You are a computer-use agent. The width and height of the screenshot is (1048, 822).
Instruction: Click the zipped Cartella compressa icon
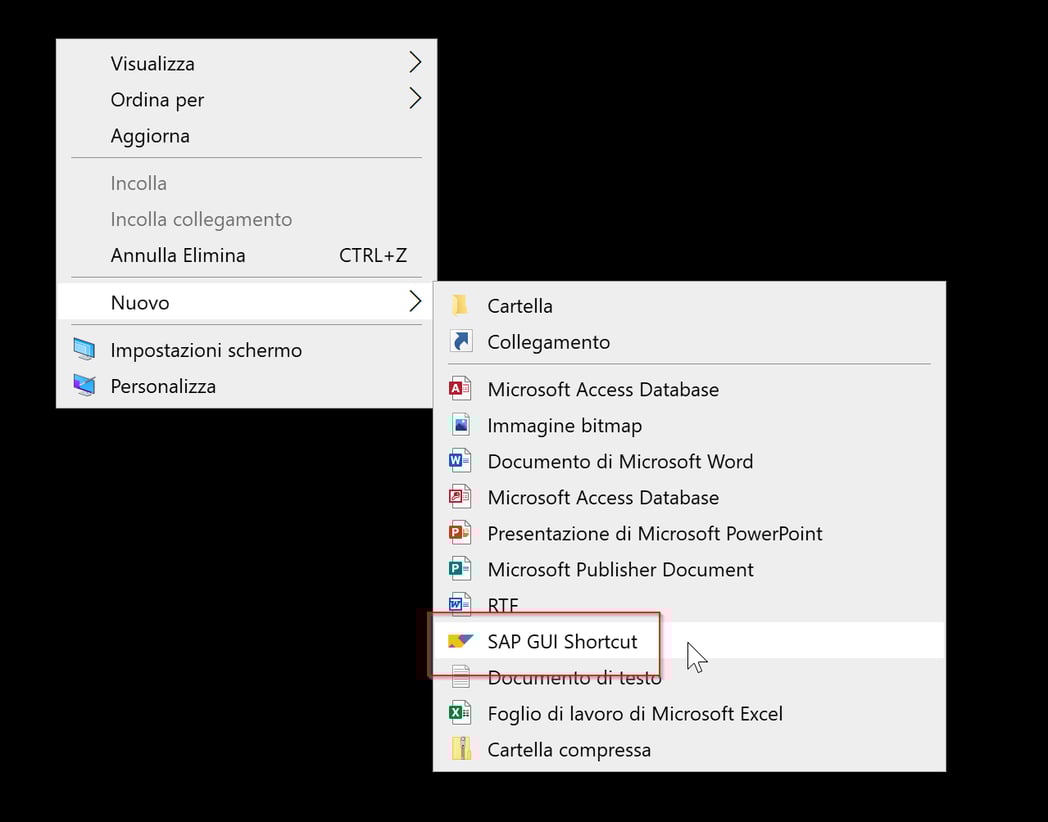(461, 749)
